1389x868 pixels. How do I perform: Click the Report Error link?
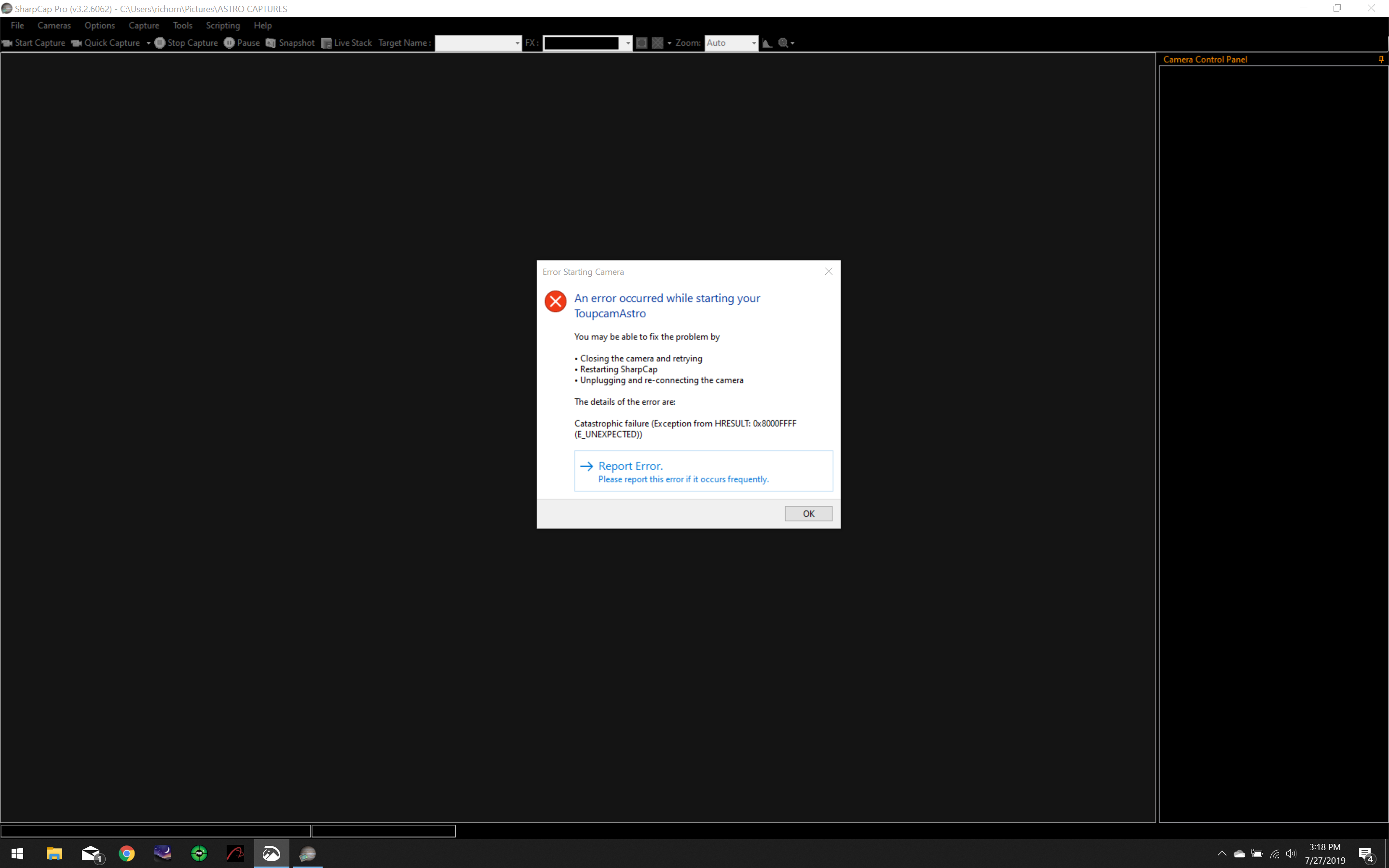(x=703, y=471)
